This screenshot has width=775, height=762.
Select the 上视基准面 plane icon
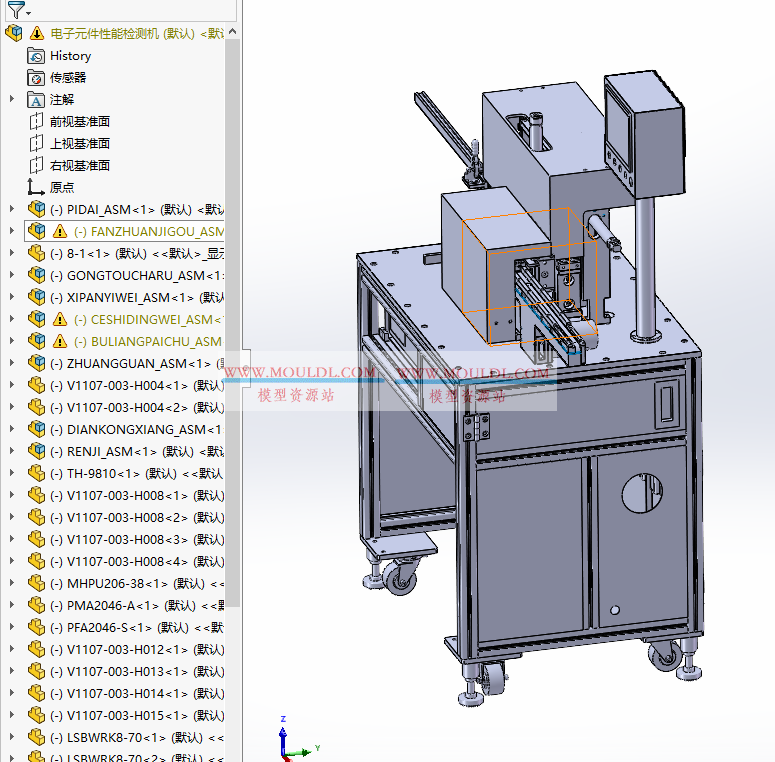(x=36, y=143)
